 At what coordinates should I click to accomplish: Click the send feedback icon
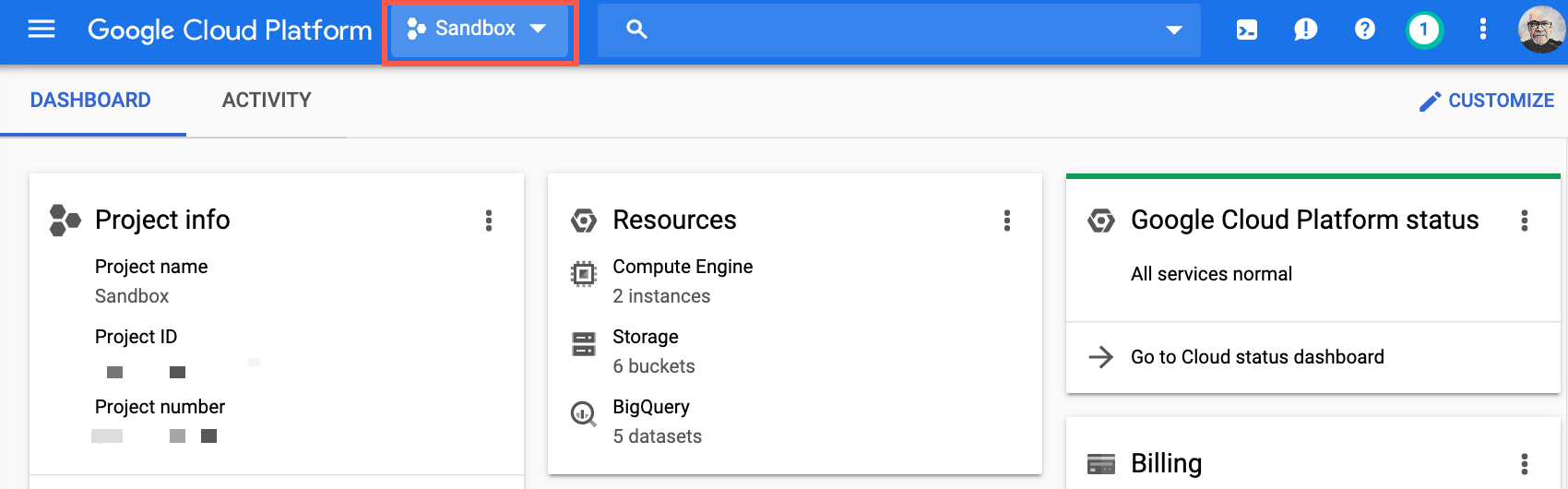pyautogui.click(x=1305, y=30)
